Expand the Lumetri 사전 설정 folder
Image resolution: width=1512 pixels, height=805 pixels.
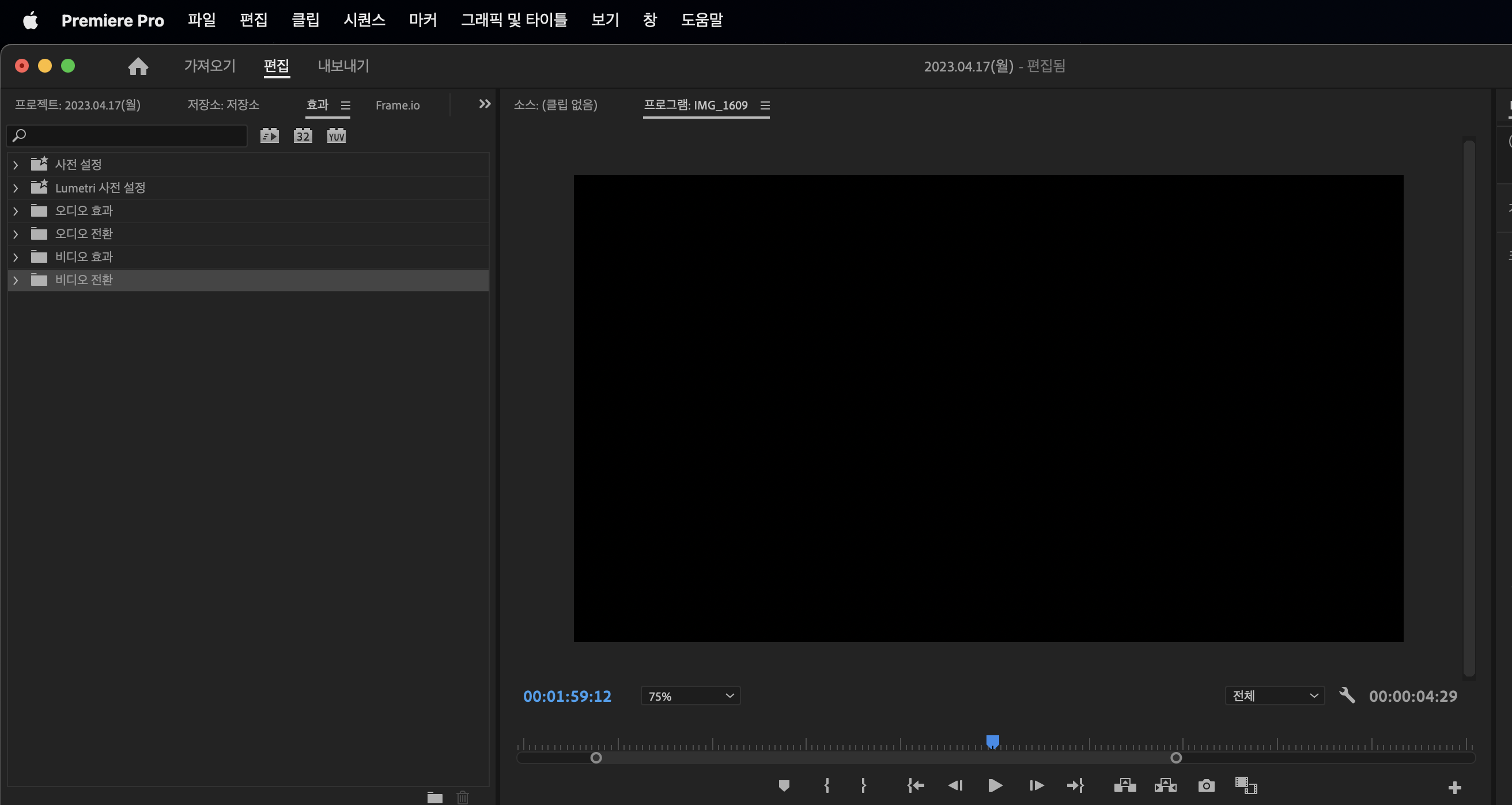pyautogui.click(x=16, y=188)
